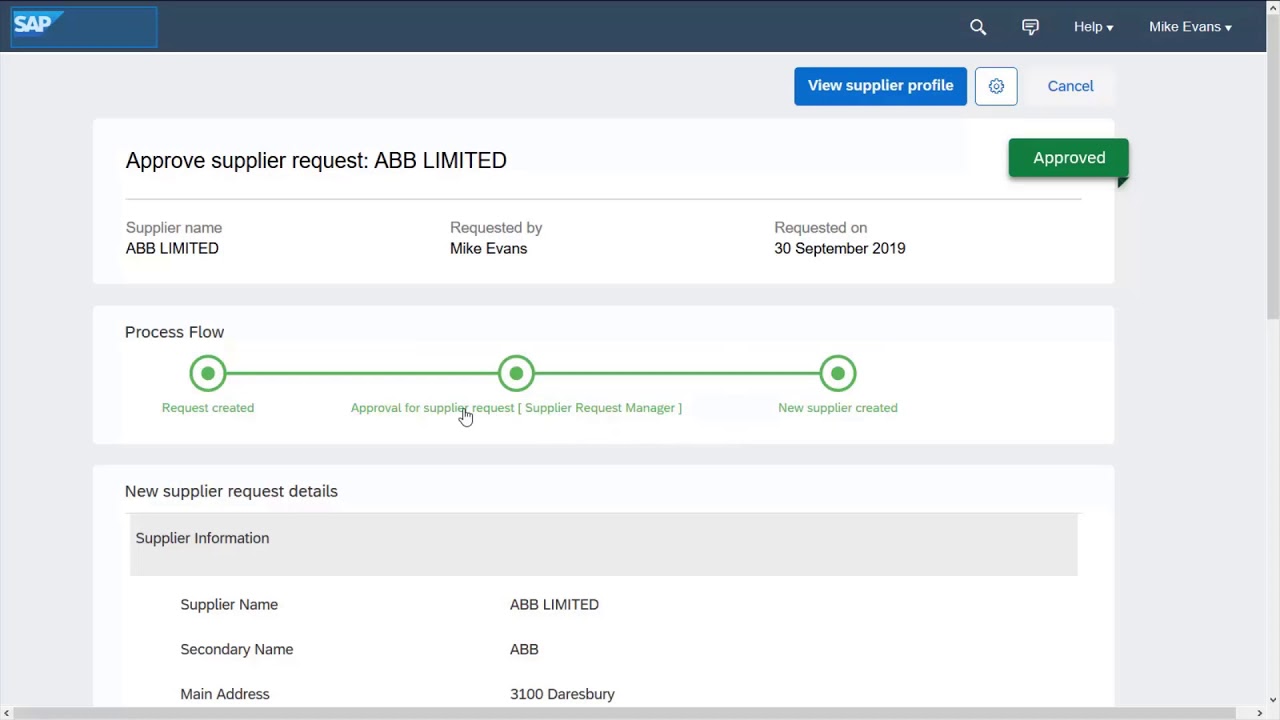
Task: Click 'Approval for supplier request [ Supplier Request Manager ]' text
Action: (x=516, y=408)
